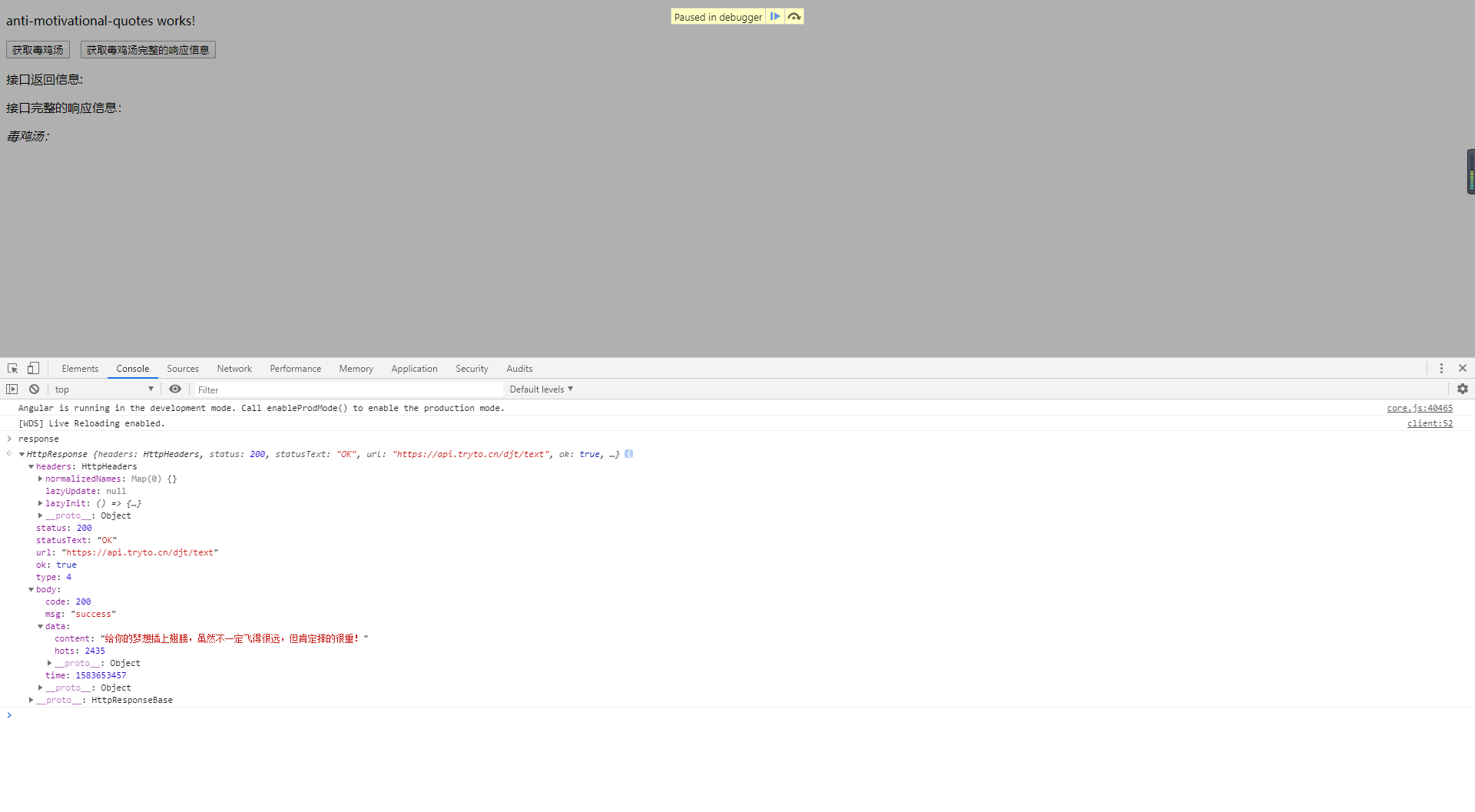Expand __proto__ Object under data
1475x812 pixels.
coord(49,663)
